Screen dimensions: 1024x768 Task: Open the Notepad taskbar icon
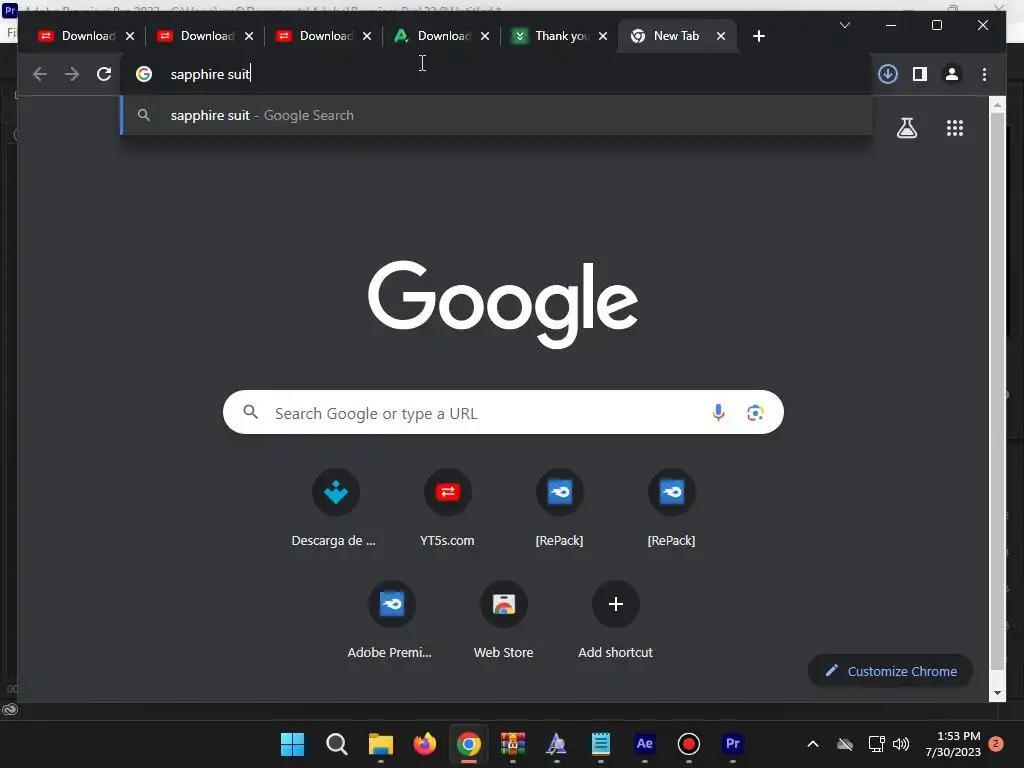pyautogui.click(x=600, y=744)
